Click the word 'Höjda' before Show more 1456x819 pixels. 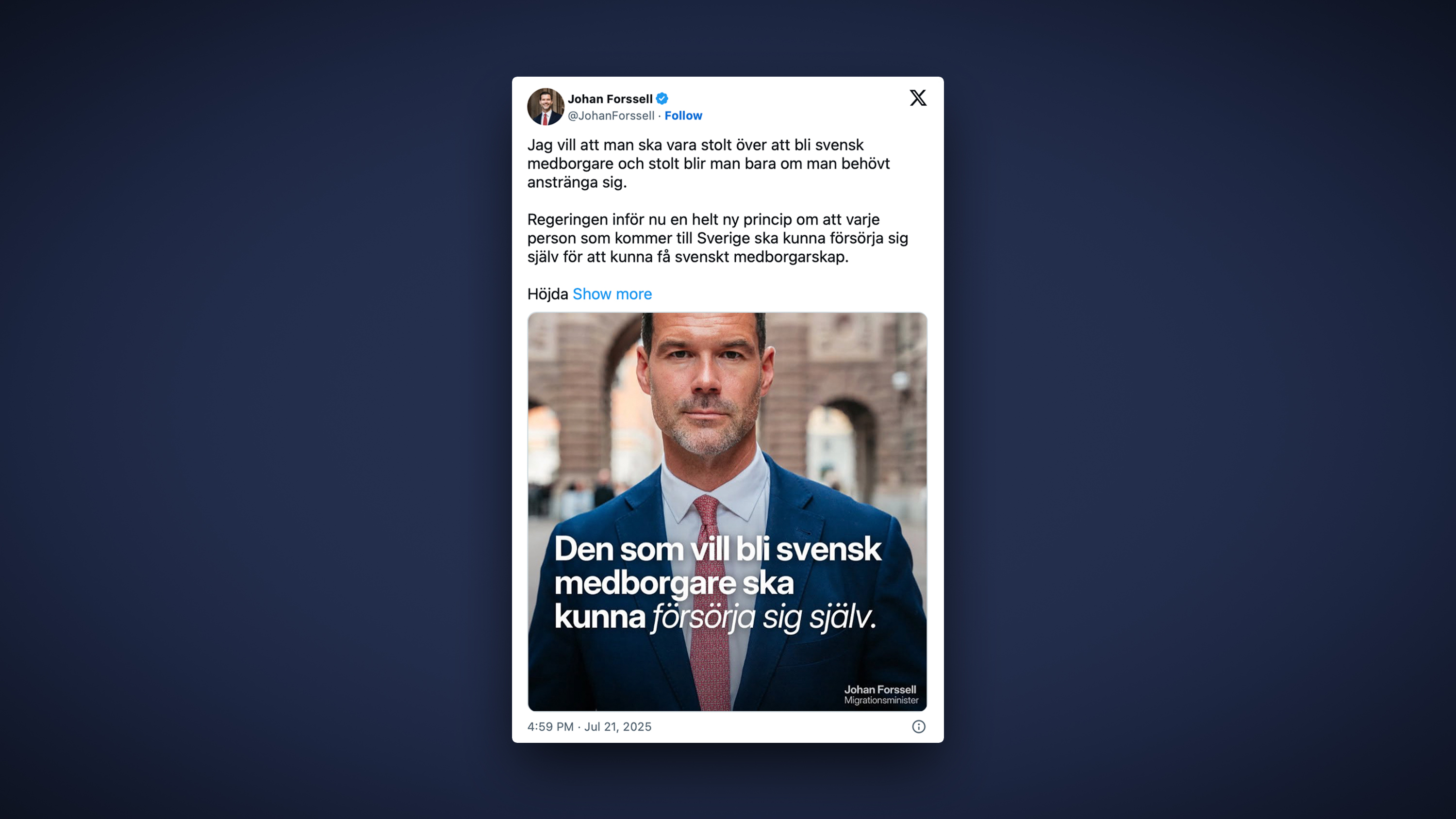click(547, 294)
